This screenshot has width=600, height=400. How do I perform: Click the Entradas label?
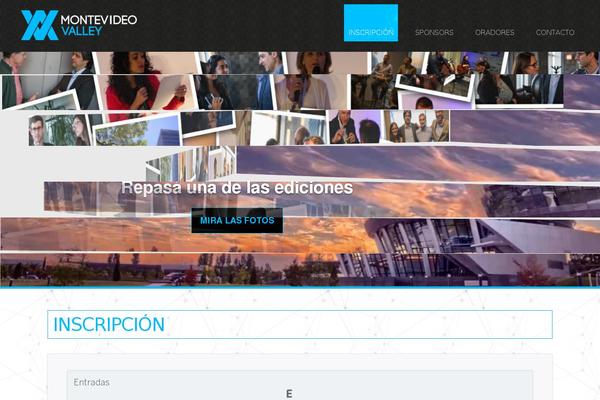[x=91, y=382]
